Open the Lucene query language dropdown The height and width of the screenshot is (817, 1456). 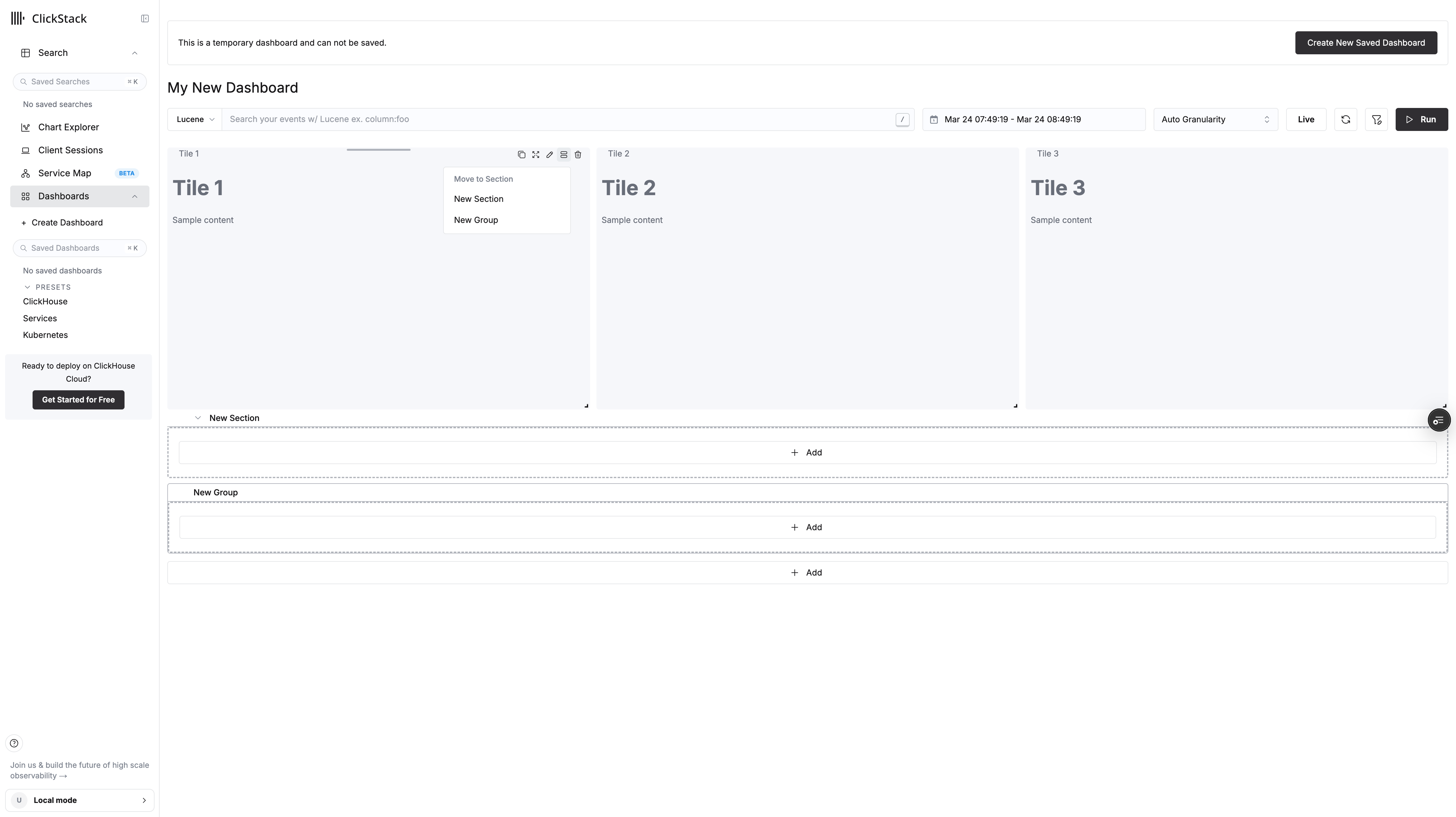click(x=195, y=119)
